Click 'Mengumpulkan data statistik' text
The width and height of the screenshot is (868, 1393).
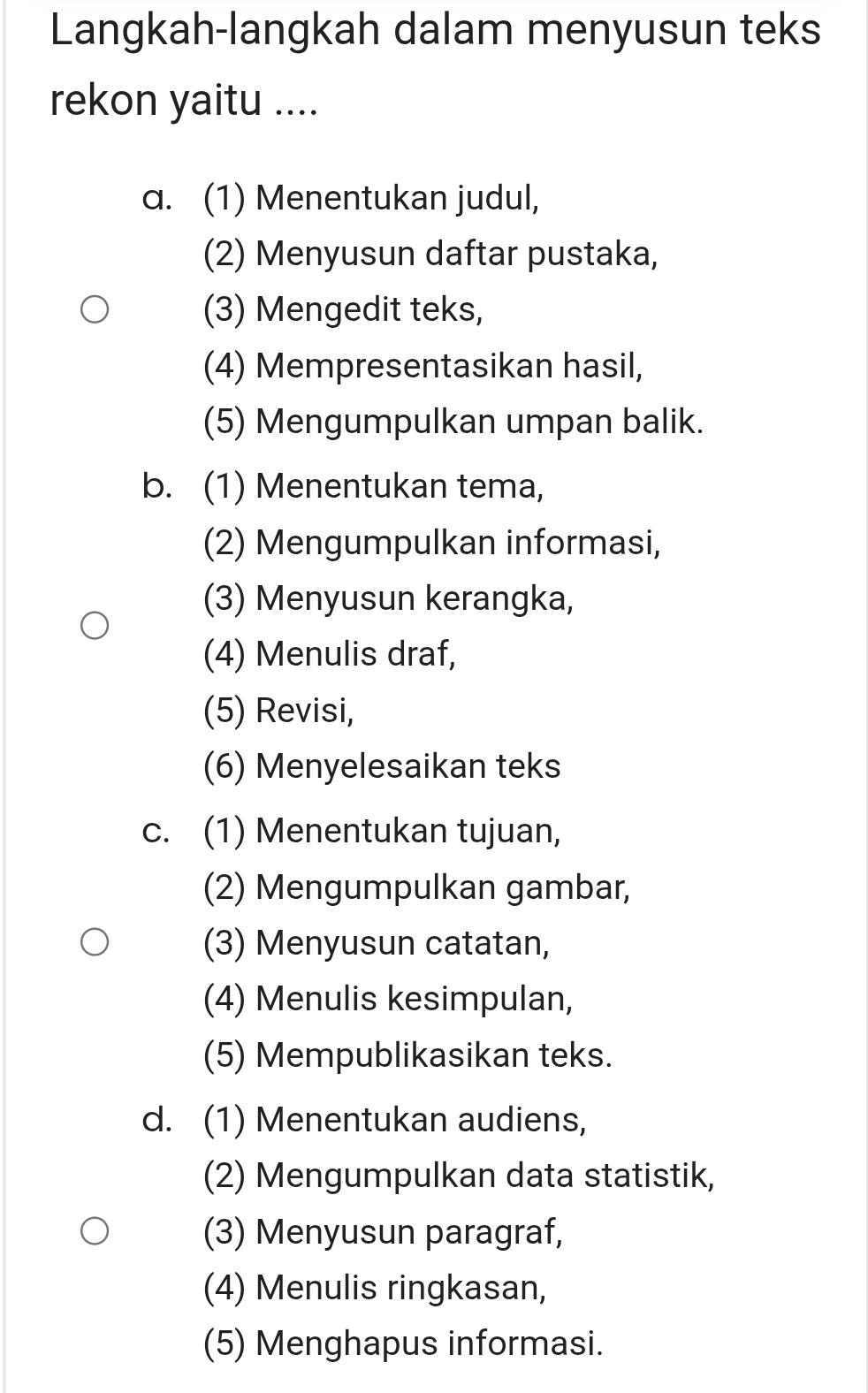pos(459,1176)
